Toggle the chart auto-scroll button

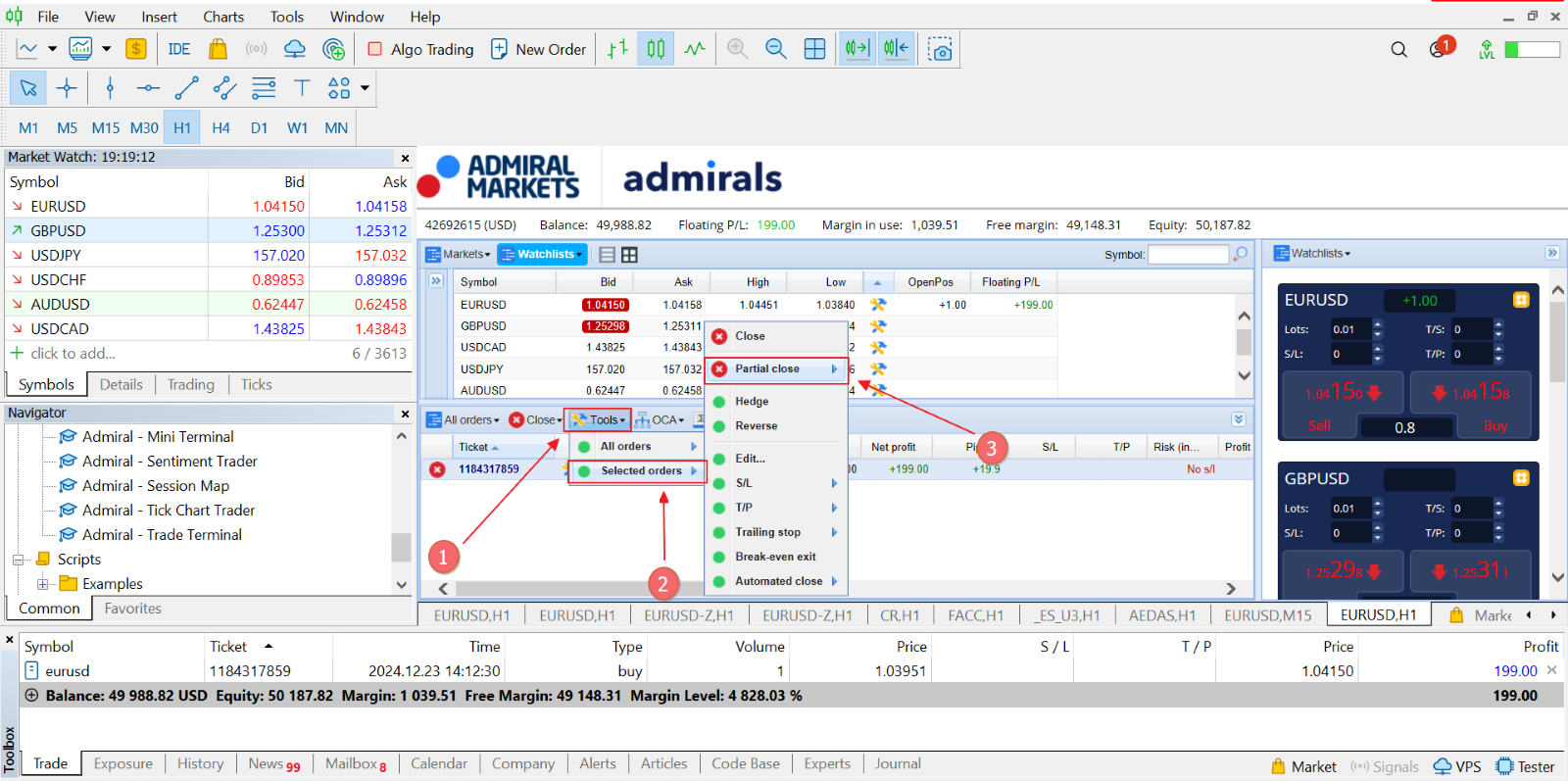857,49
